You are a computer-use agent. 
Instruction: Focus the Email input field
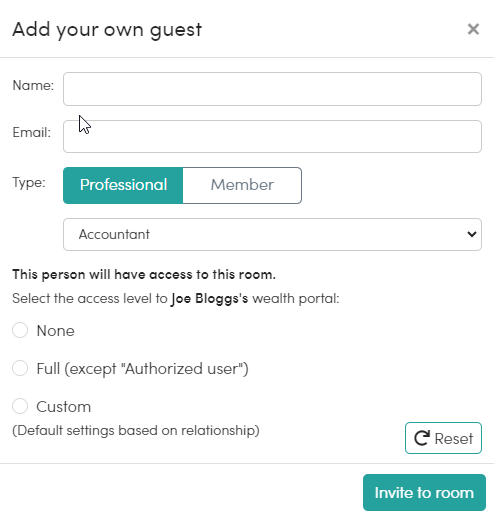coord(272,136)
